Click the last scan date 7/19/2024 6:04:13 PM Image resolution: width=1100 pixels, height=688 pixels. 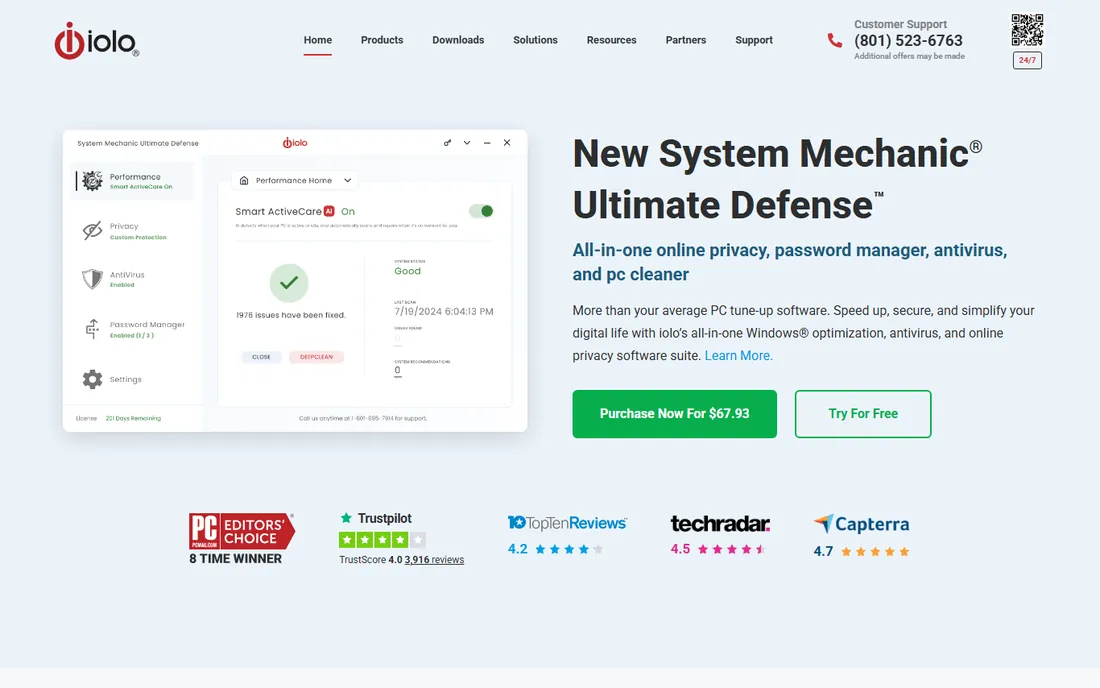[x=443, y=311]
